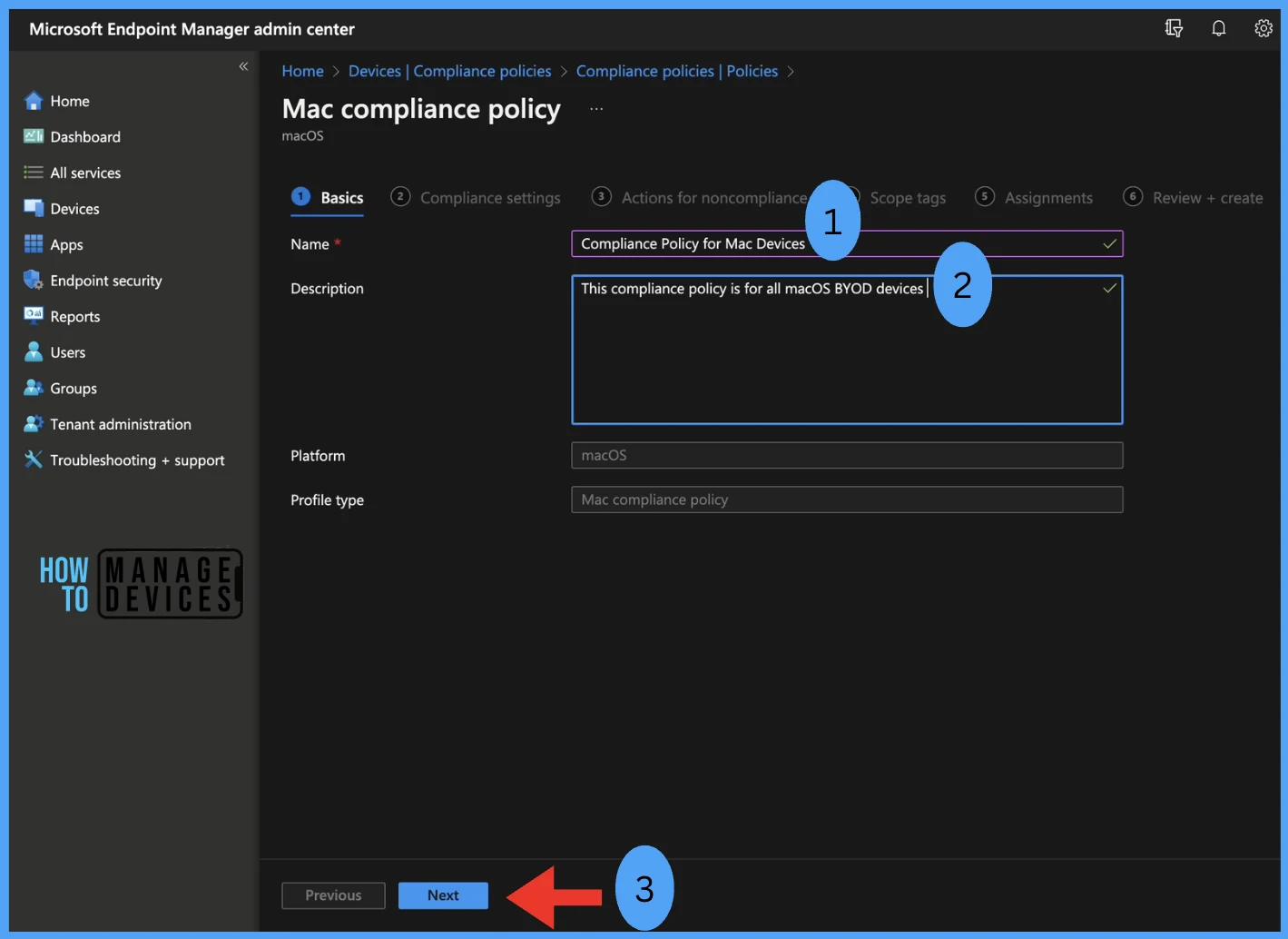Click into the Name input field
This screenshot has height=939, width=1288.
pyautogui.click(x=847, y=243)
